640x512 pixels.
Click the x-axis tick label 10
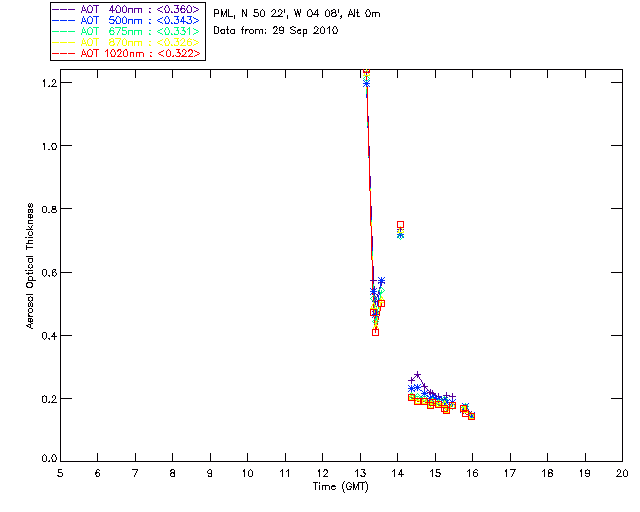click(x=247, y=473)
